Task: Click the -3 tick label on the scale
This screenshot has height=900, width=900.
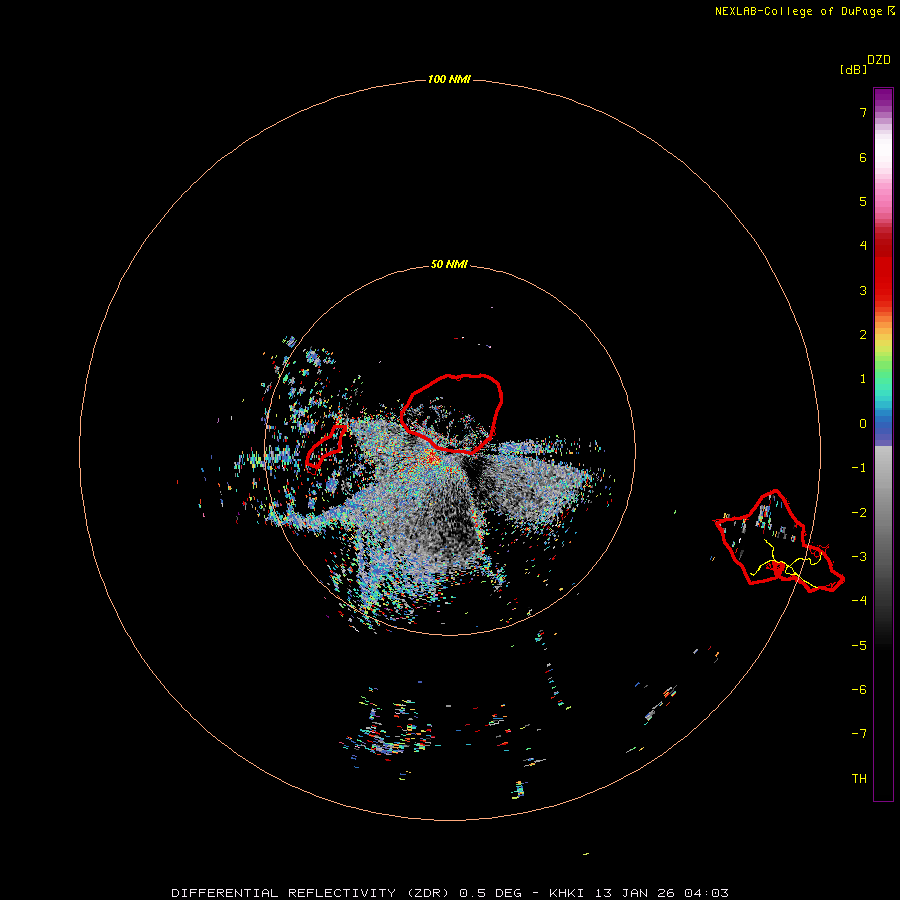Action: (x=859, y=556)
